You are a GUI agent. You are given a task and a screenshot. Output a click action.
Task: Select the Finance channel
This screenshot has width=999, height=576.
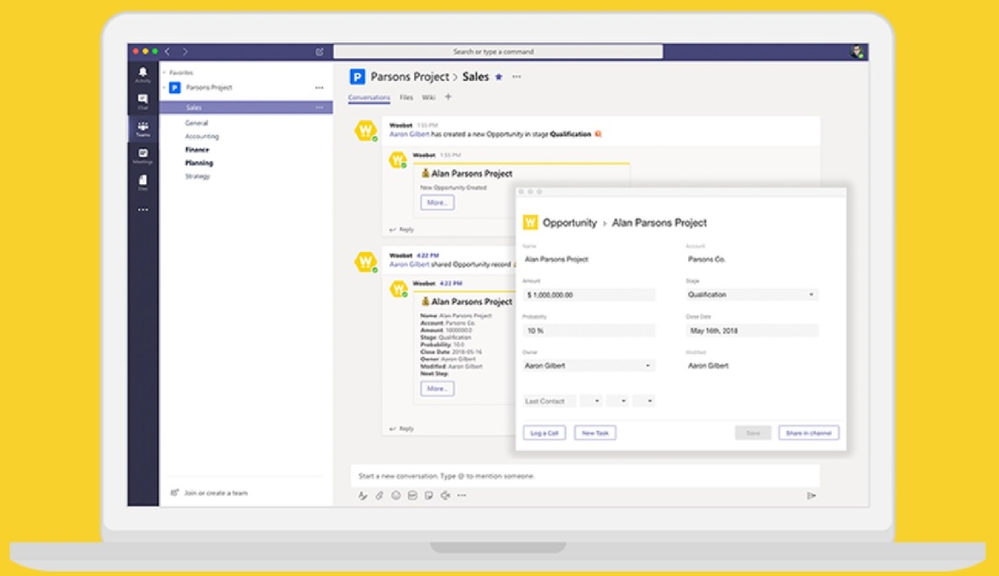pos(197,150)
